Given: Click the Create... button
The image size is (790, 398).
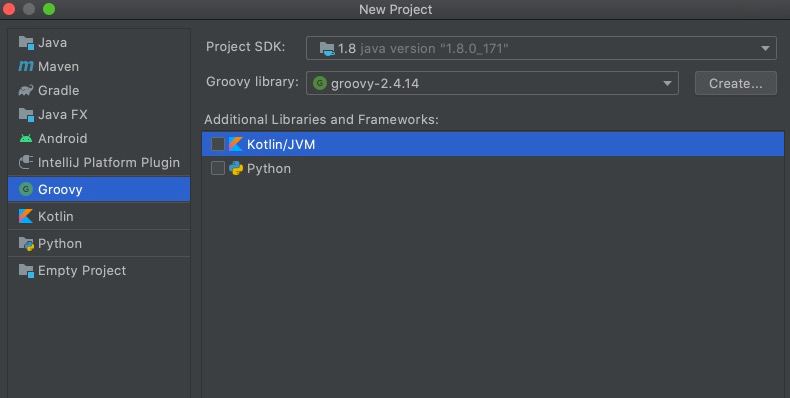Looking at the screenshot, I should 736,83.
